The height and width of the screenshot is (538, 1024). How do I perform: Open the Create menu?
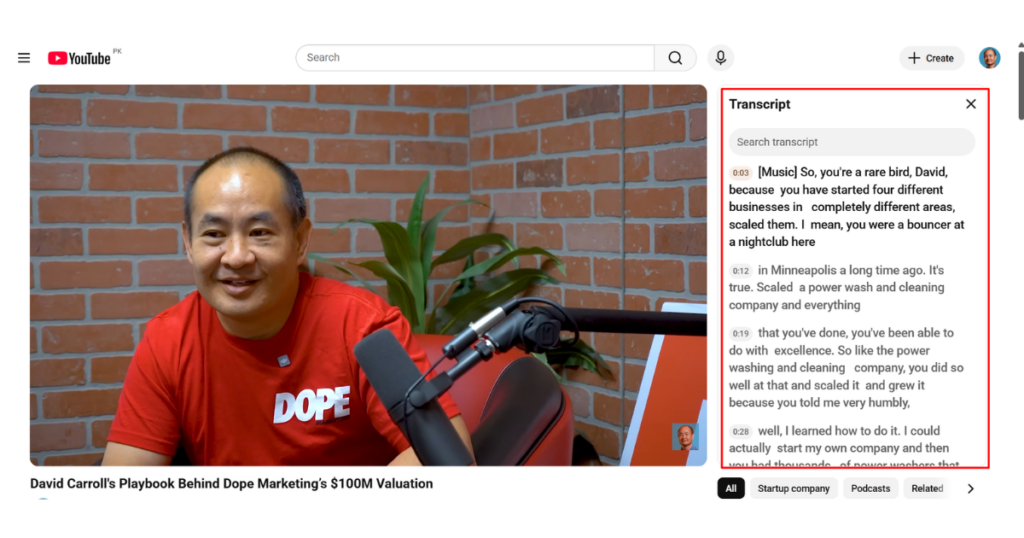click(x=931, y=58)
